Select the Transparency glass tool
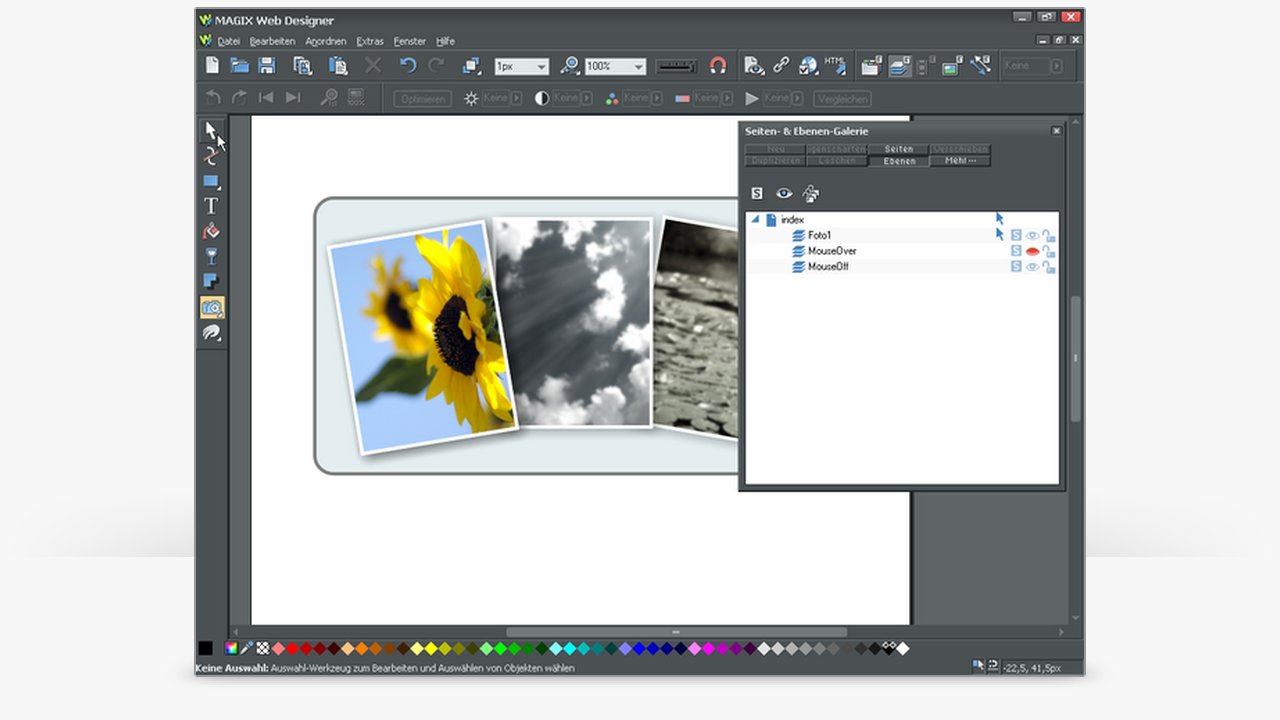The image size is (1280, 720). (x=211, y=257)
